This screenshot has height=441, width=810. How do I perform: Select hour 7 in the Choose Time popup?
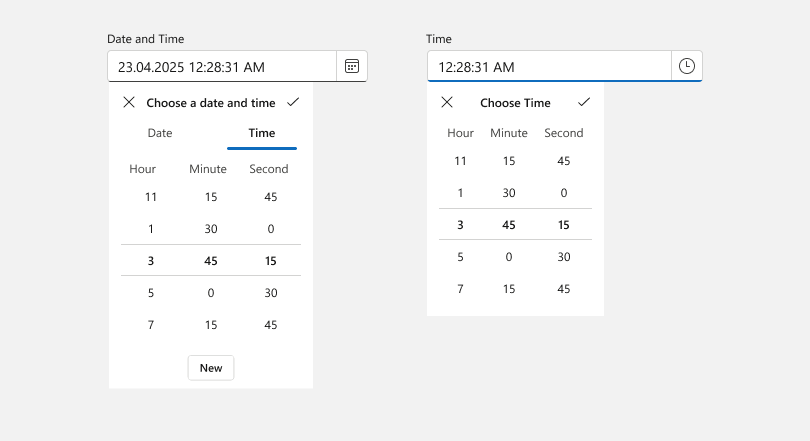click(x=461, y=289)
